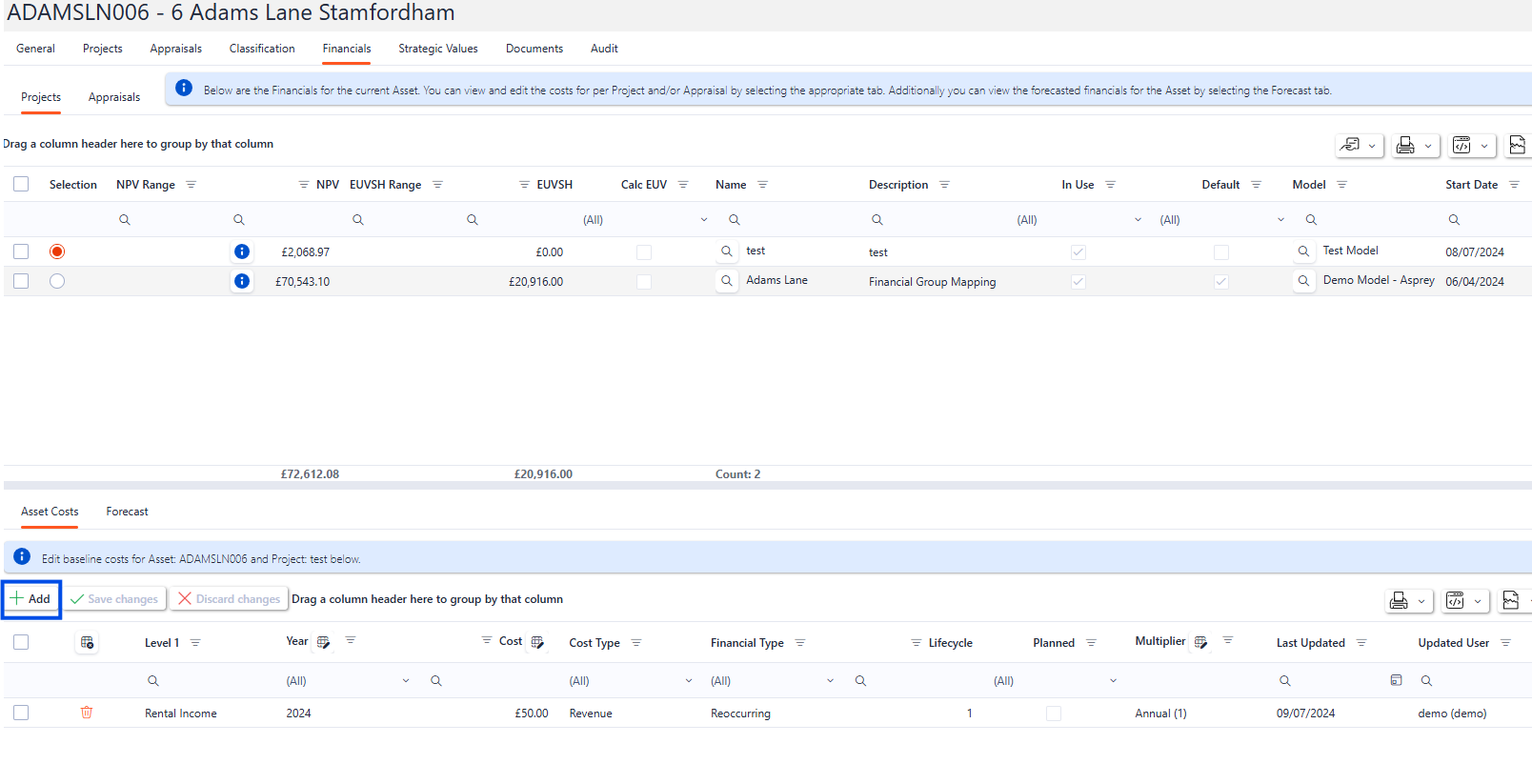Switch to the Forecast tab
Screen dimensions: 1532x784
[127, 512]
